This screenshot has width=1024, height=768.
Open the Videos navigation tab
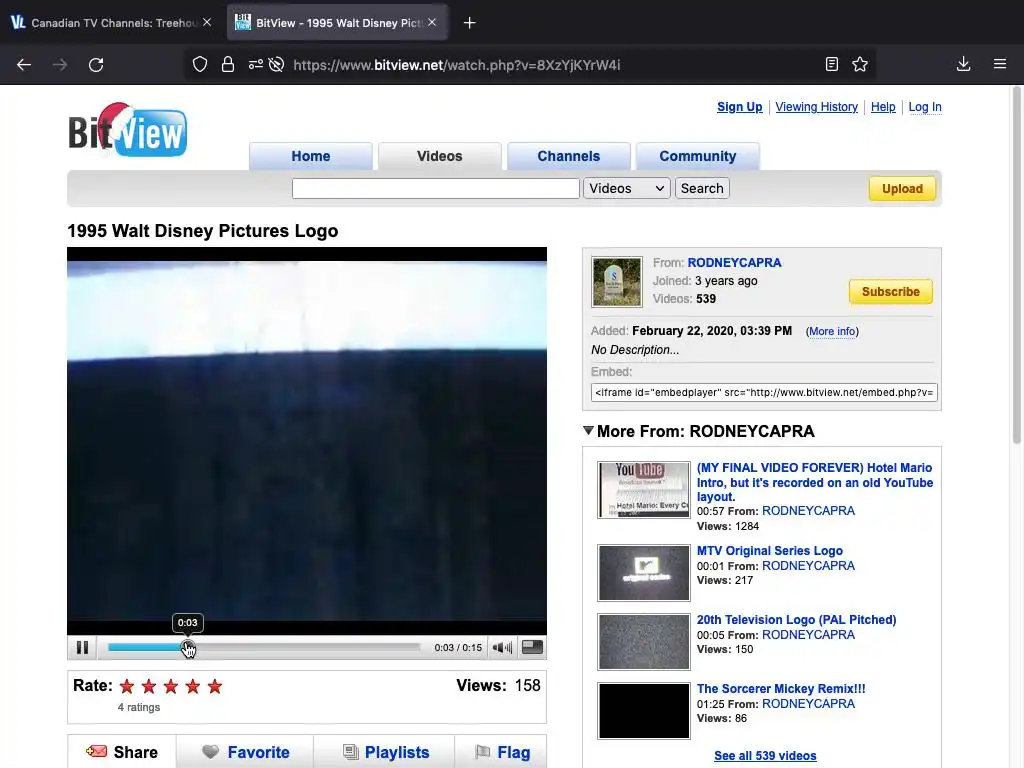(x=440, y=156)
